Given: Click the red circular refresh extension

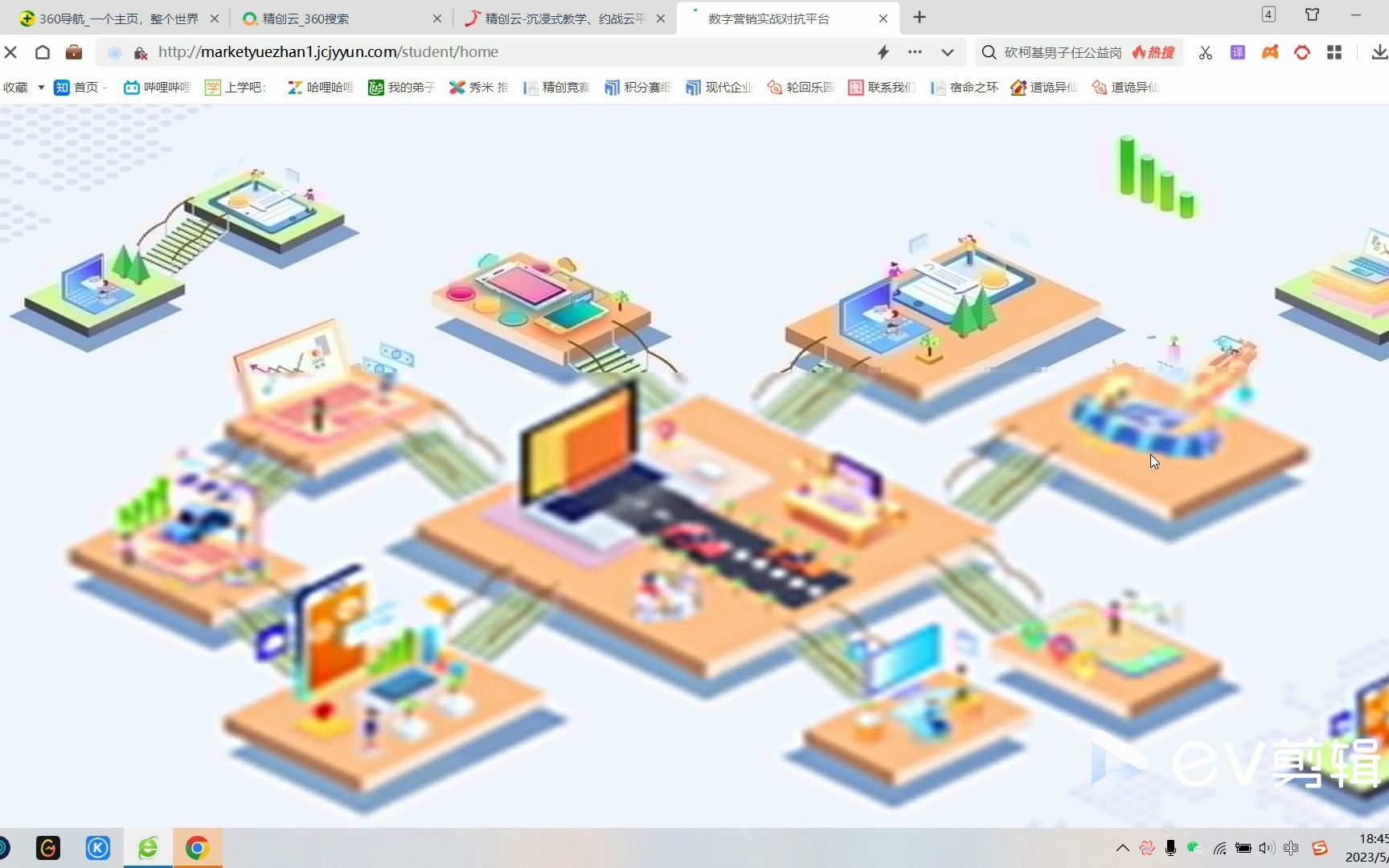Looking at the screenshot, I should [1302, 52].
